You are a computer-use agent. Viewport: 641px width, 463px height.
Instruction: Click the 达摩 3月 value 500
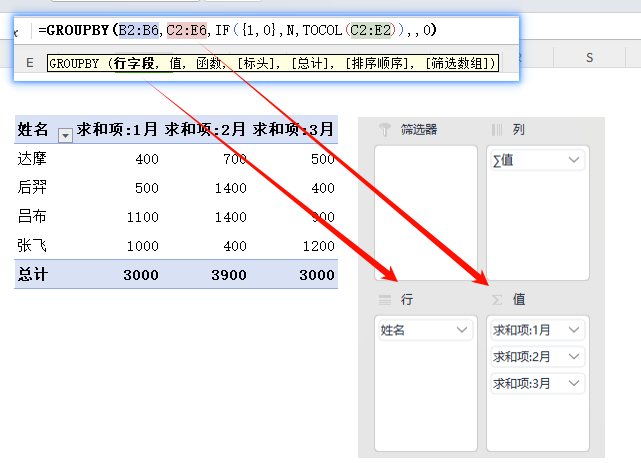(323, 159)
